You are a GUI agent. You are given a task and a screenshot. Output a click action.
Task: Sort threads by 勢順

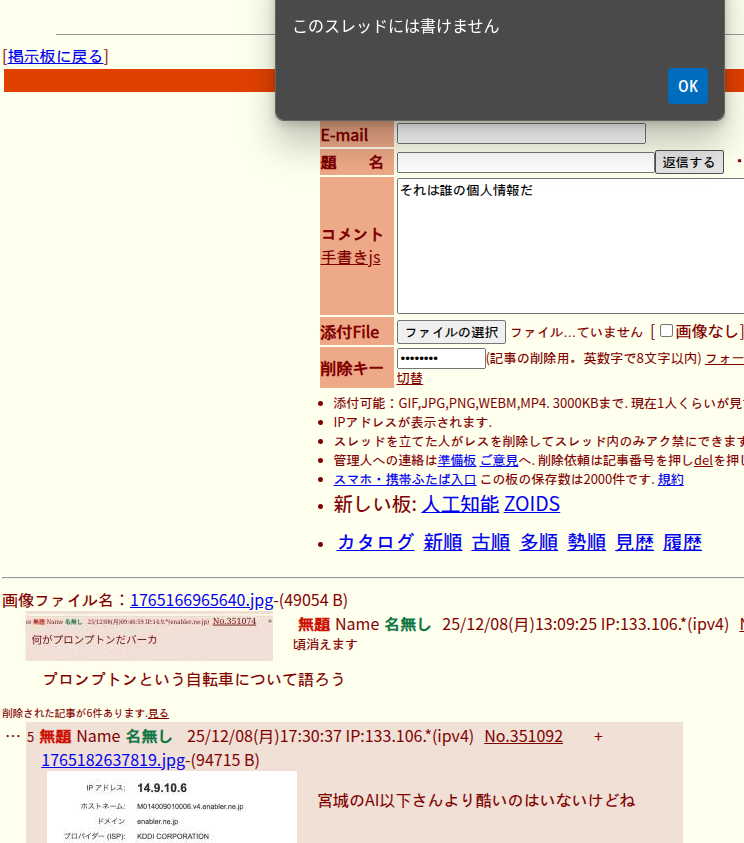tap(586, 542)
